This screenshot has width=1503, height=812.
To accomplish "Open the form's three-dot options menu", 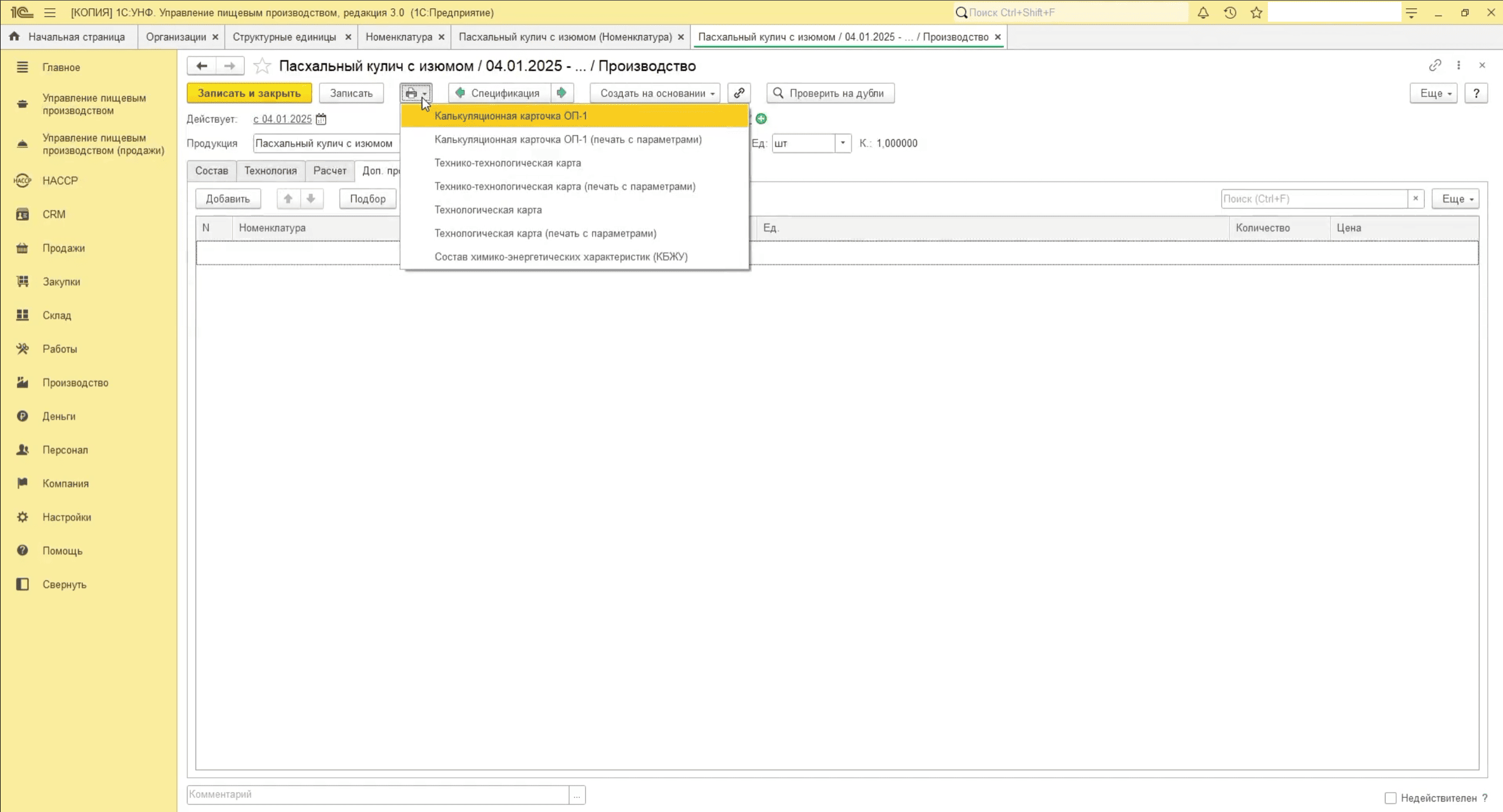I will [x=1458, y=65].
